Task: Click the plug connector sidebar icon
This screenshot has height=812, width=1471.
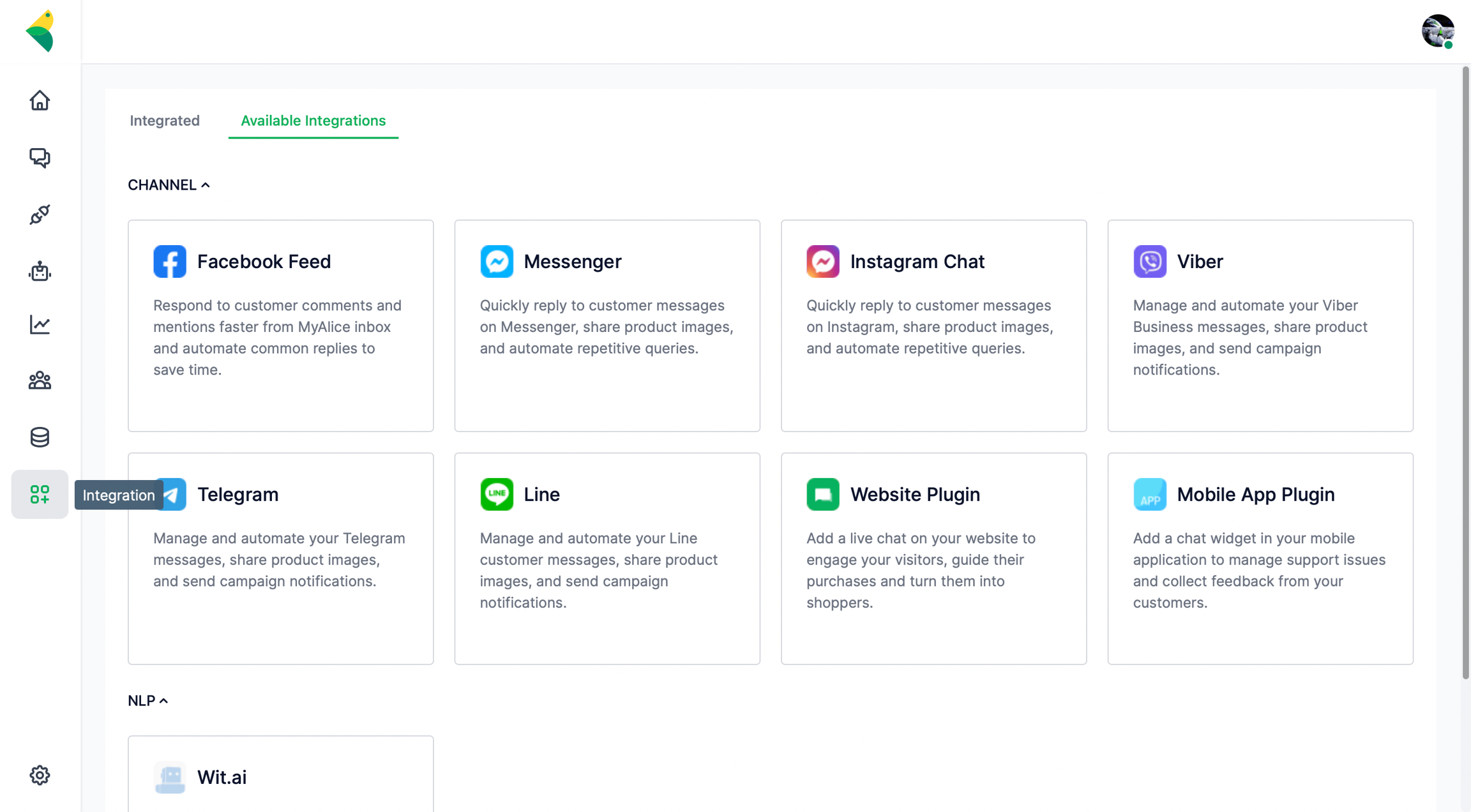Action: 40,214
